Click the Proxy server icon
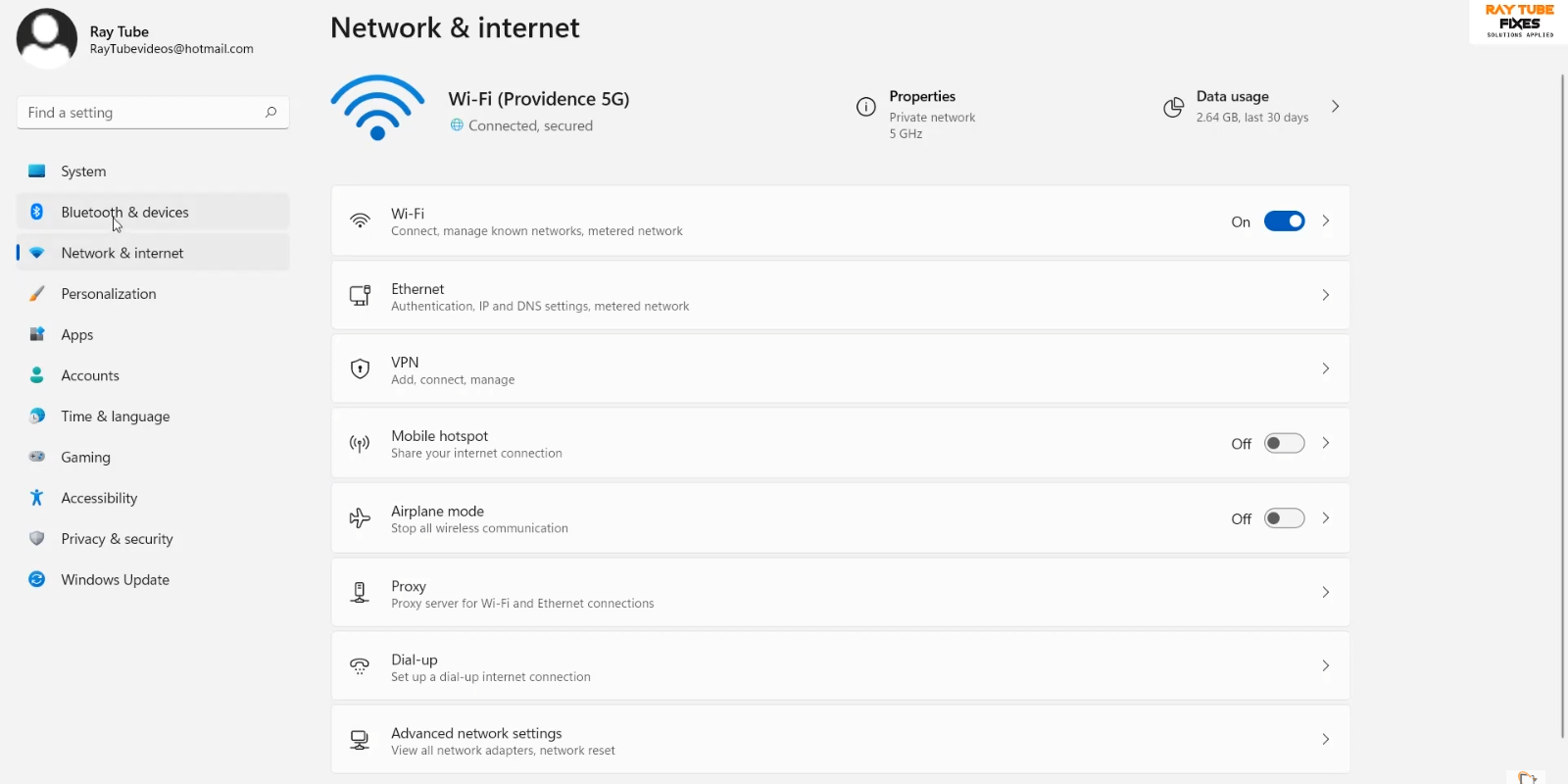 tap(360, 593)
